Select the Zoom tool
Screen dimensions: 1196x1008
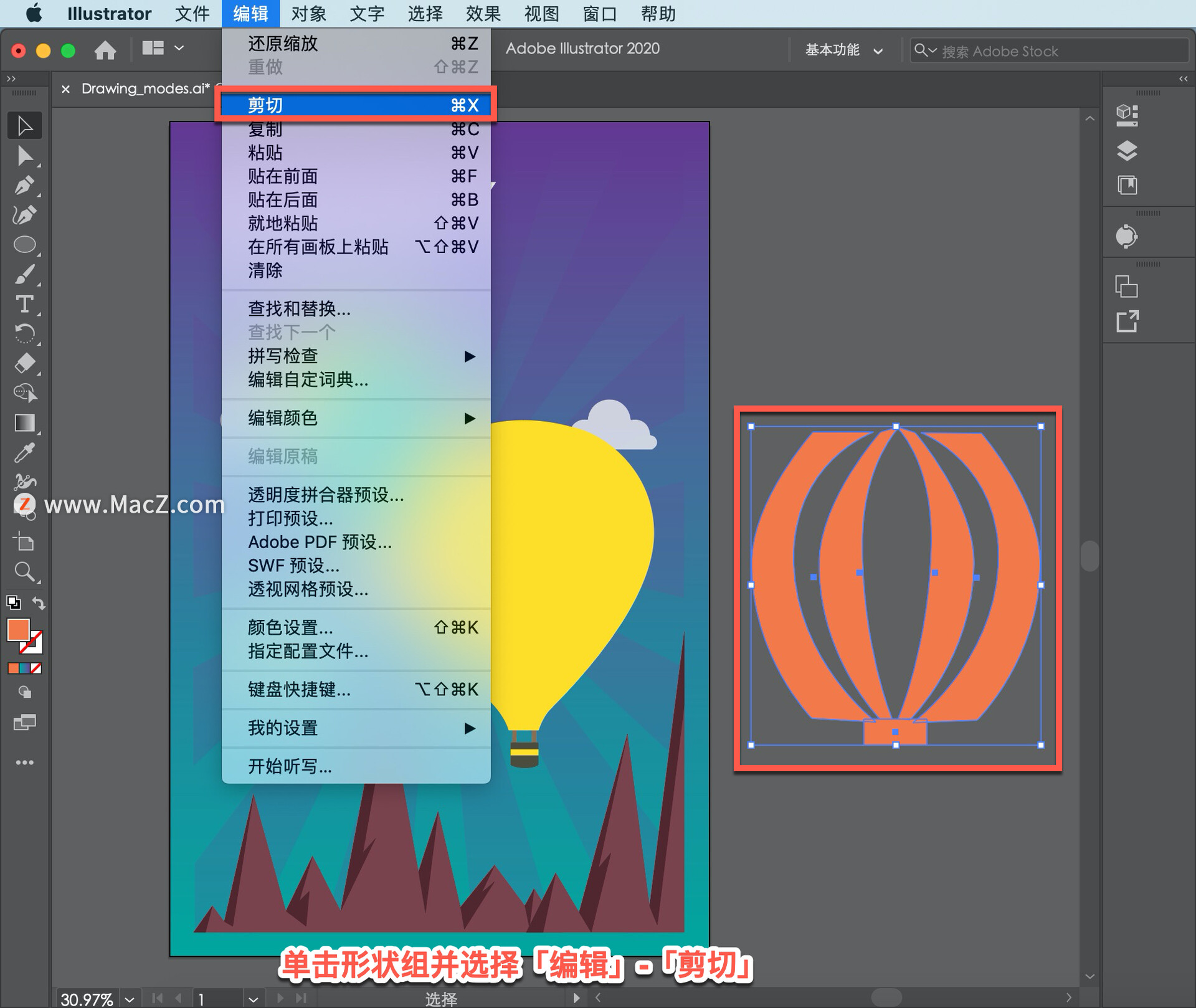25,571
